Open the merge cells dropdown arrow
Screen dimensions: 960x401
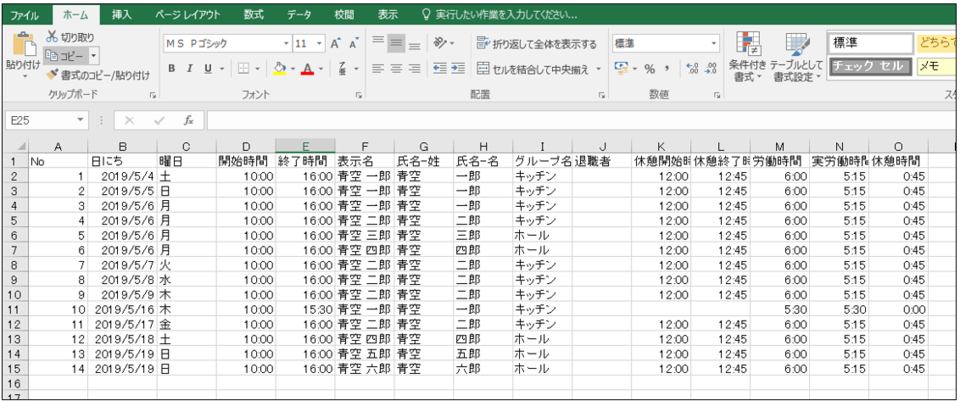click(598, 69)
